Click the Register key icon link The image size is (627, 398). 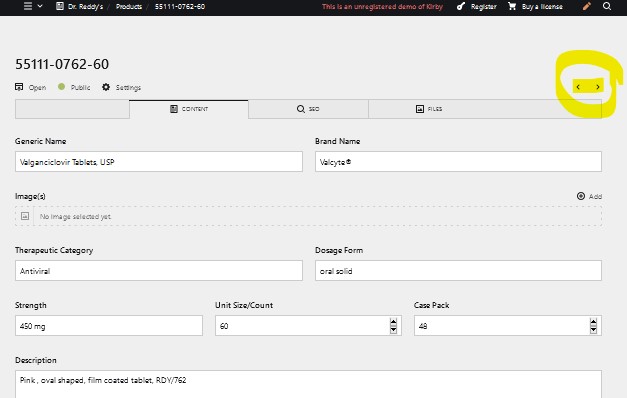pos(477,6)
